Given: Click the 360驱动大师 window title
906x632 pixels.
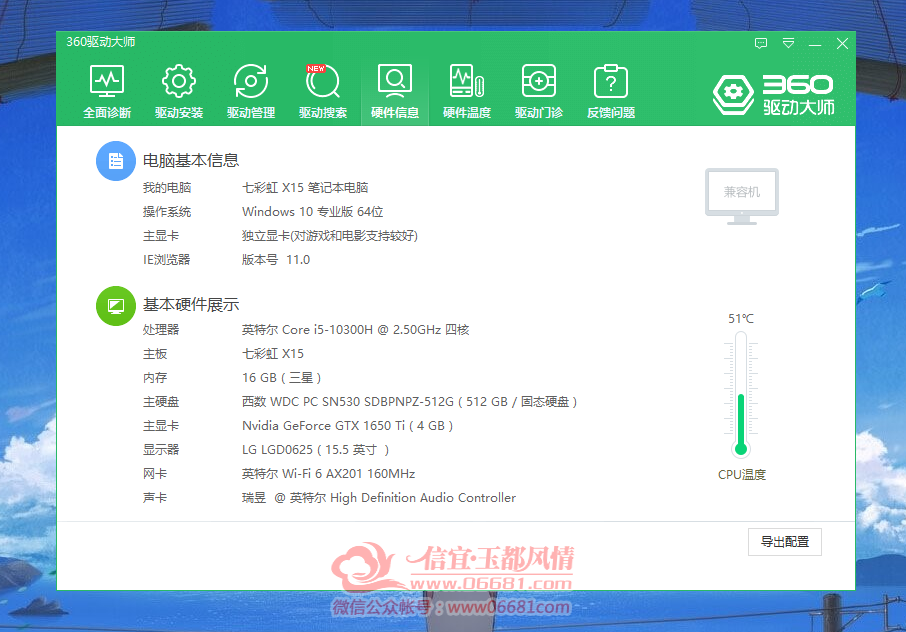Looking at the screenshot, I should tap(101, 42).
